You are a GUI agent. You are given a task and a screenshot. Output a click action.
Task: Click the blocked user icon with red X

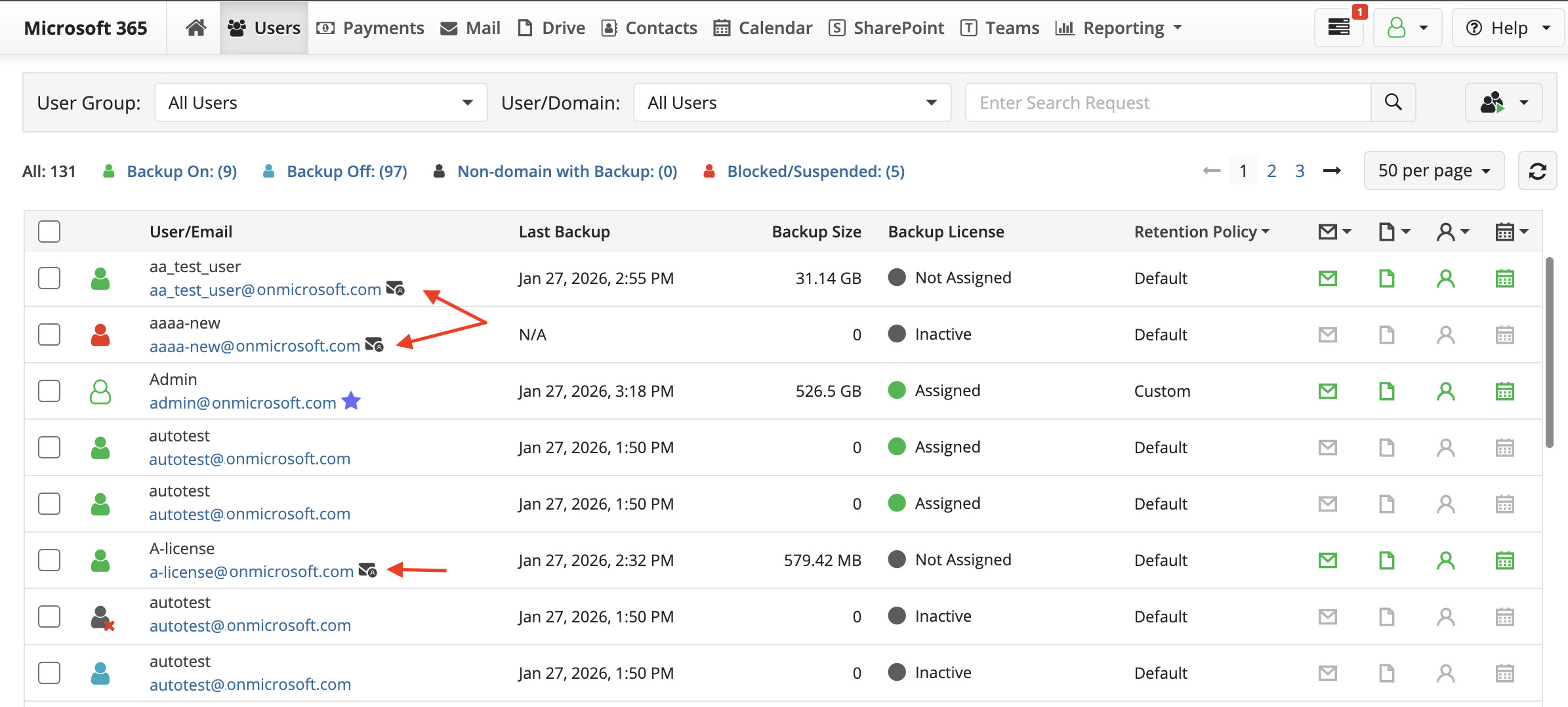coord(102,618)
